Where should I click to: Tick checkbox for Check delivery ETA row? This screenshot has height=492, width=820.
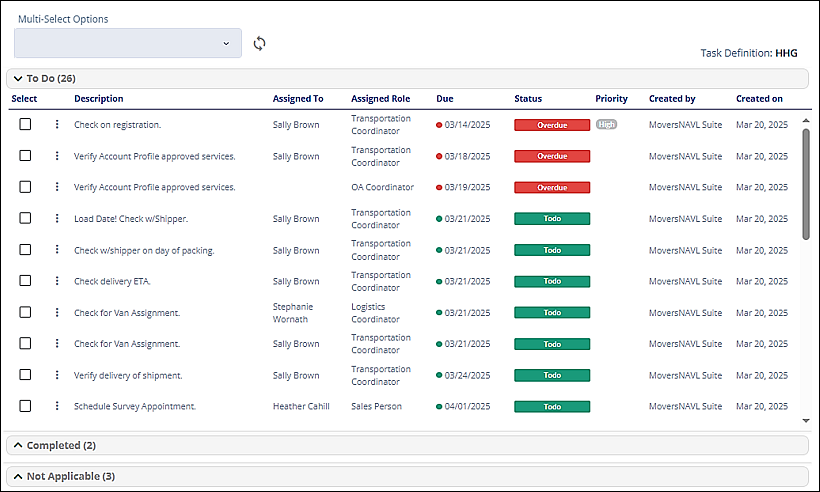coord(26,281)
